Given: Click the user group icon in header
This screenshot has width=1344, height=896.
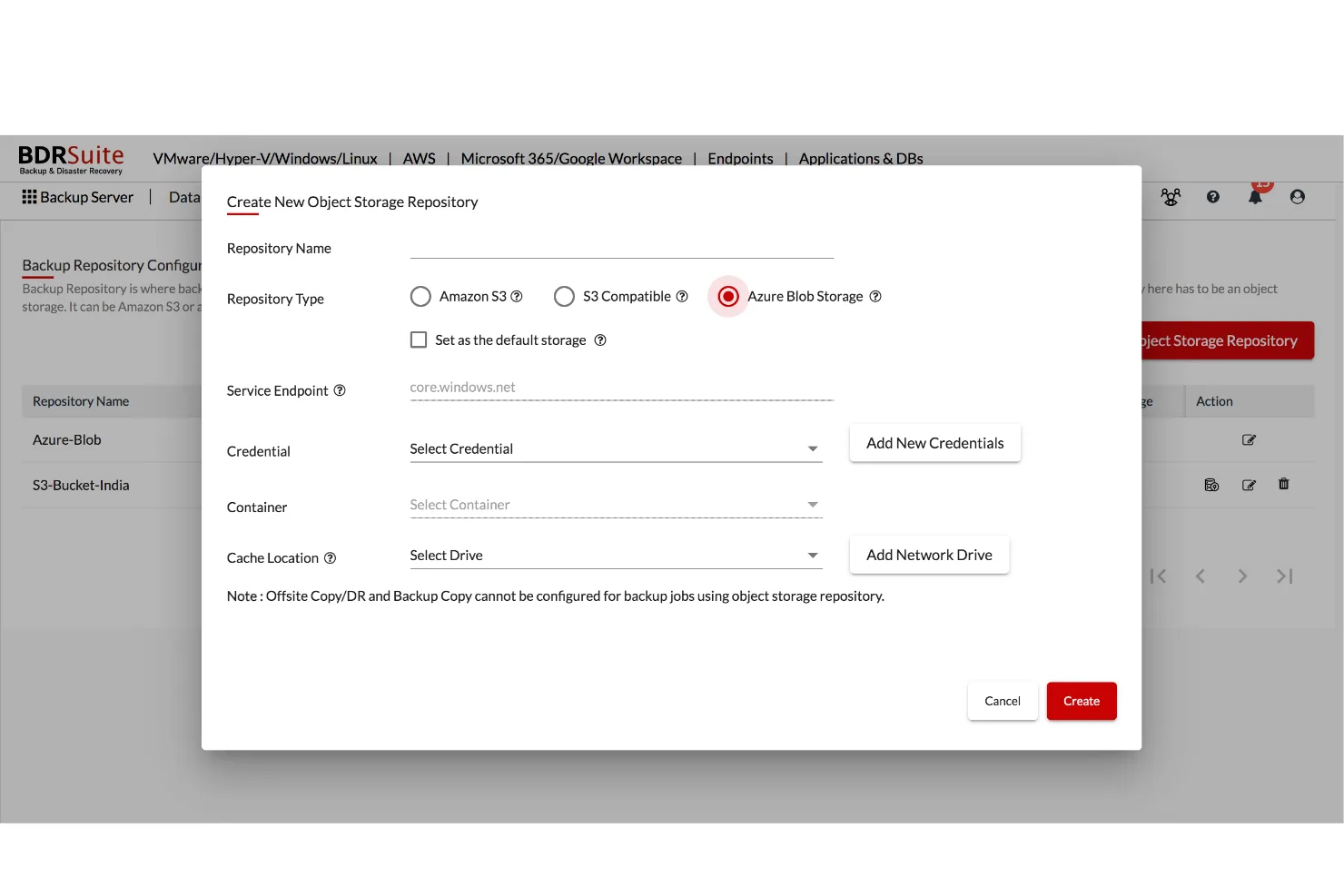Looking at the screenshot, I should 1171,197.
